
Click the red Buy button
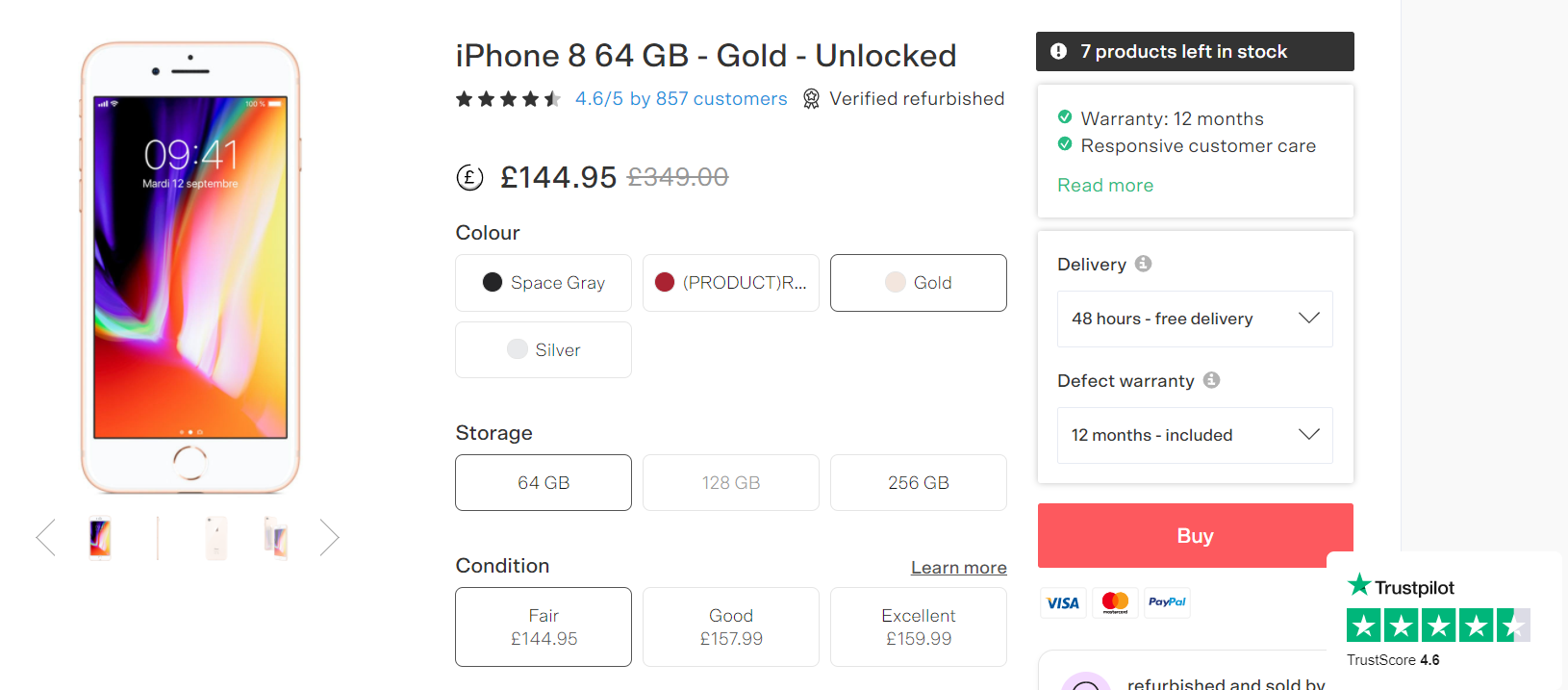pos(1196,535)
